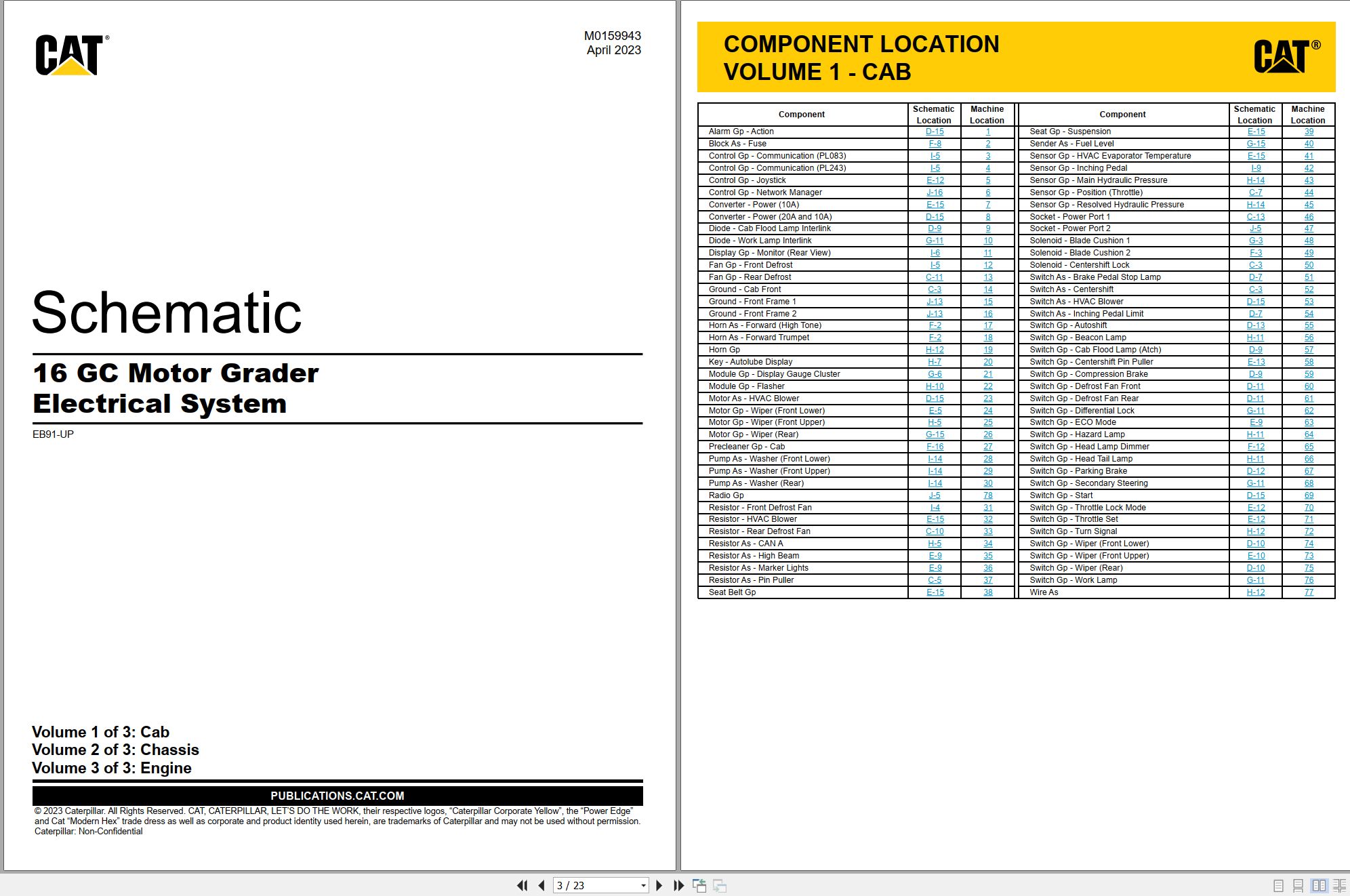
Task: Click schematic link I-9 for Sensor Gp - Inching Pedal
Action: [x=1256, y=168]
